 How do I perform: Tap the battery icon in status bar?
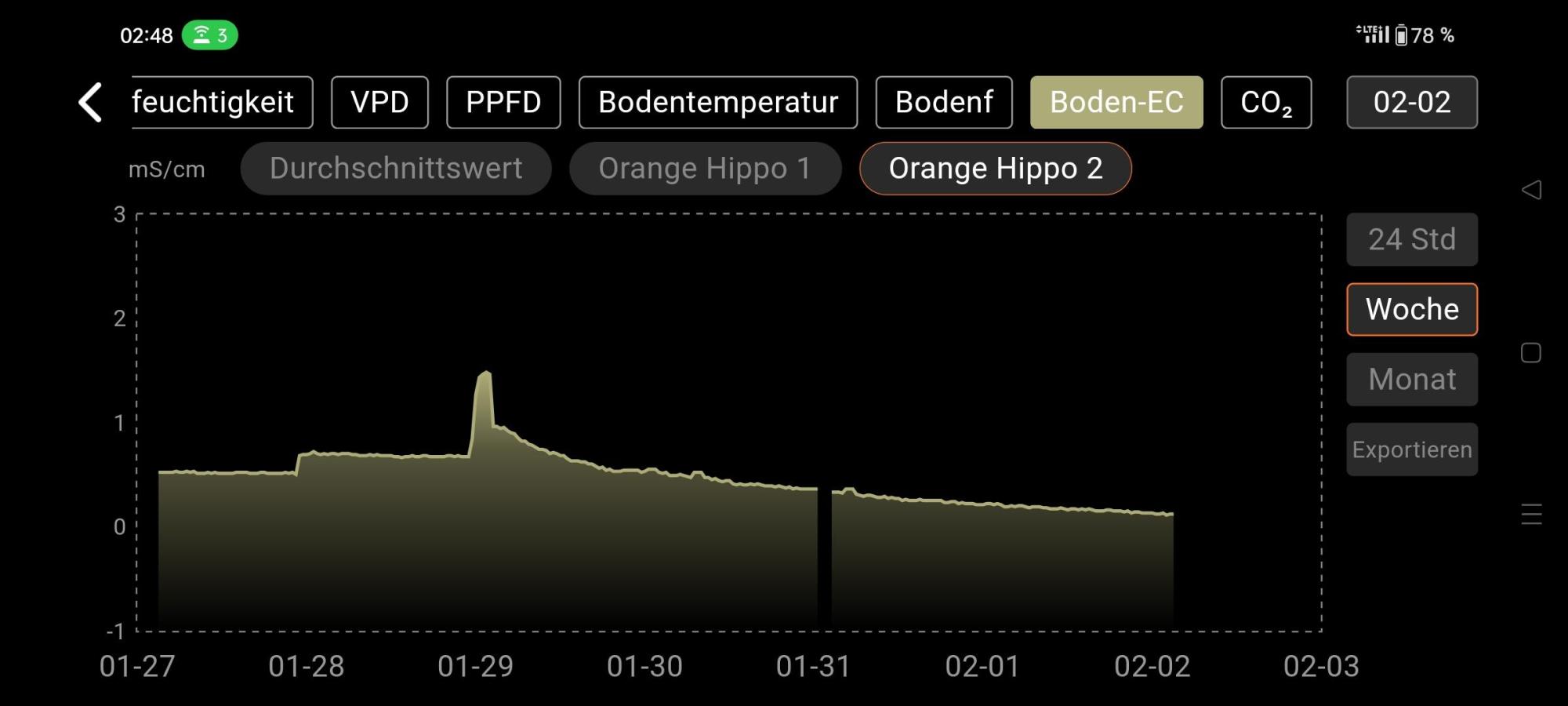(1401, 35)
